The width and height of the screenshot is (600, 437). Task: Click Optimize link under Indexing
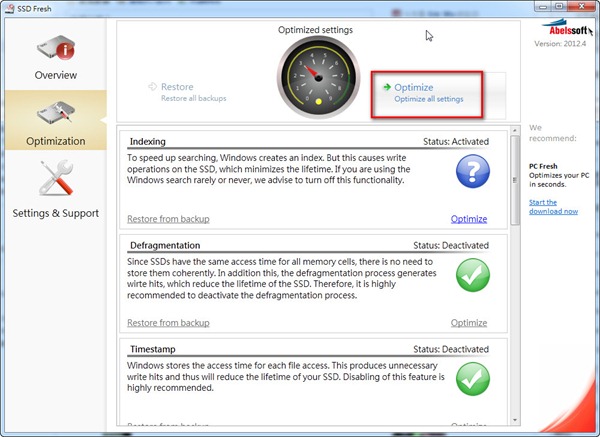[x=469, y=219]
